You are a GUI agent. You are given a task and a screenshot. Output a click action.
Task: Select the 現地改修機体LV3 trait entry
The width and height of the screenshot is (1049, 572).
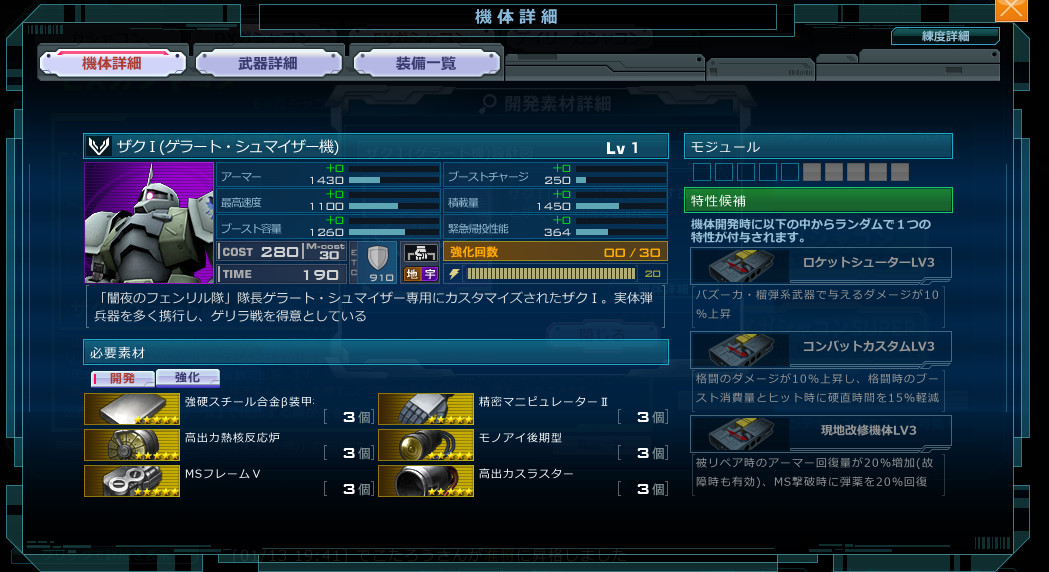click(x=821, y=434)
